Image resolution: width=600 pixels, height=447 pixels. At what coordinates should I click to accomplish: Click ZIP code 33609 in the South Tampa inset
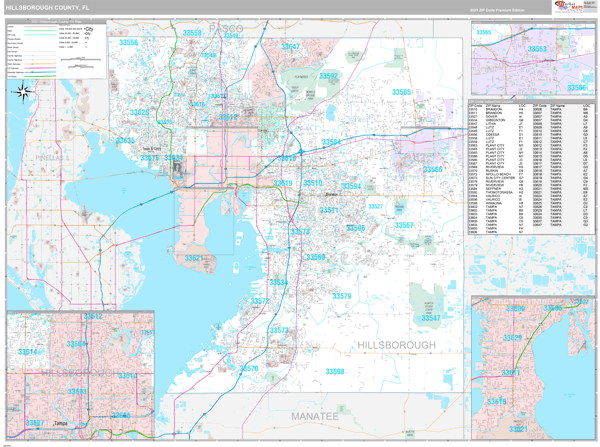[515, 309]
